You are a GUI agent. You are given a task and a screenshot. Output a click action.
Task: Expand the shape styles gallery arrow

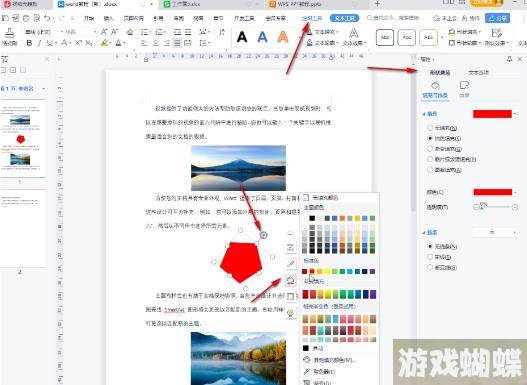point(442,37)
